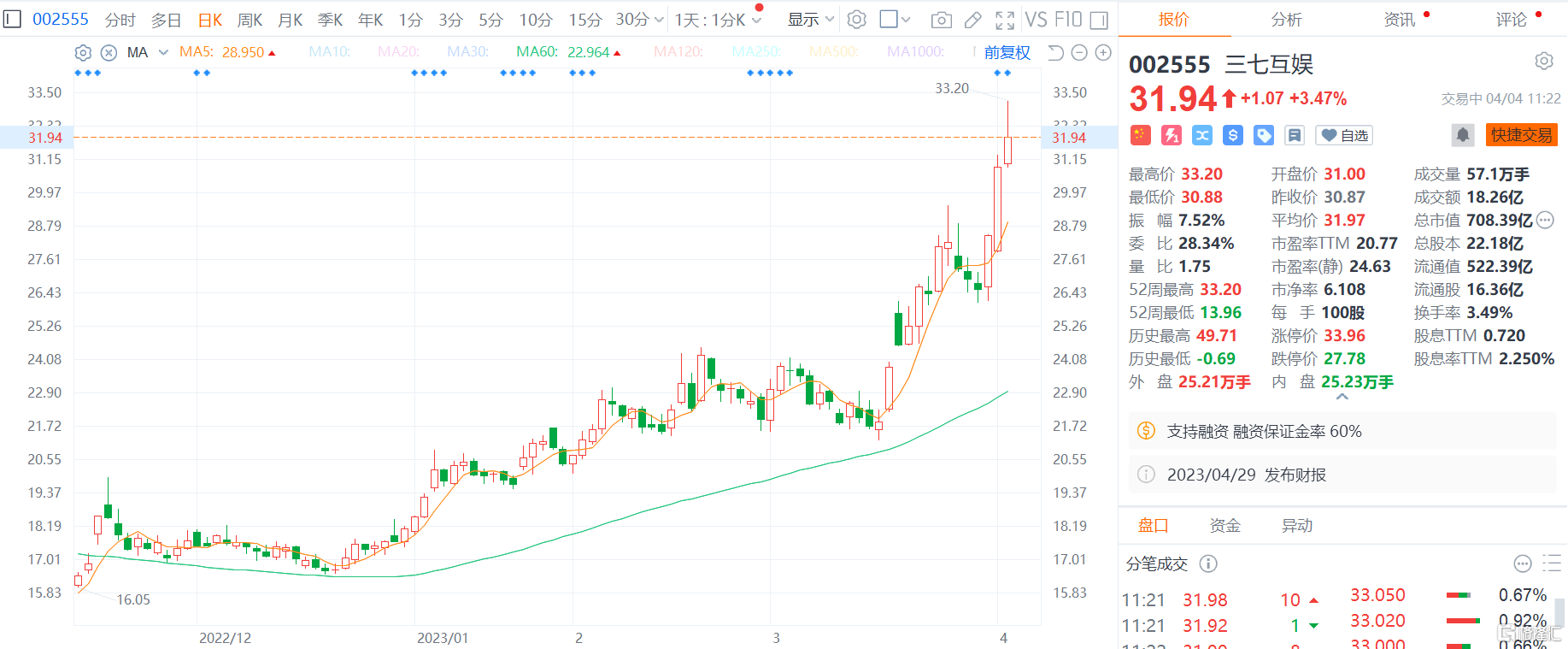Click the notes bookmark icon
This screenshot has width=1568, height=649.
[1295, 135]
